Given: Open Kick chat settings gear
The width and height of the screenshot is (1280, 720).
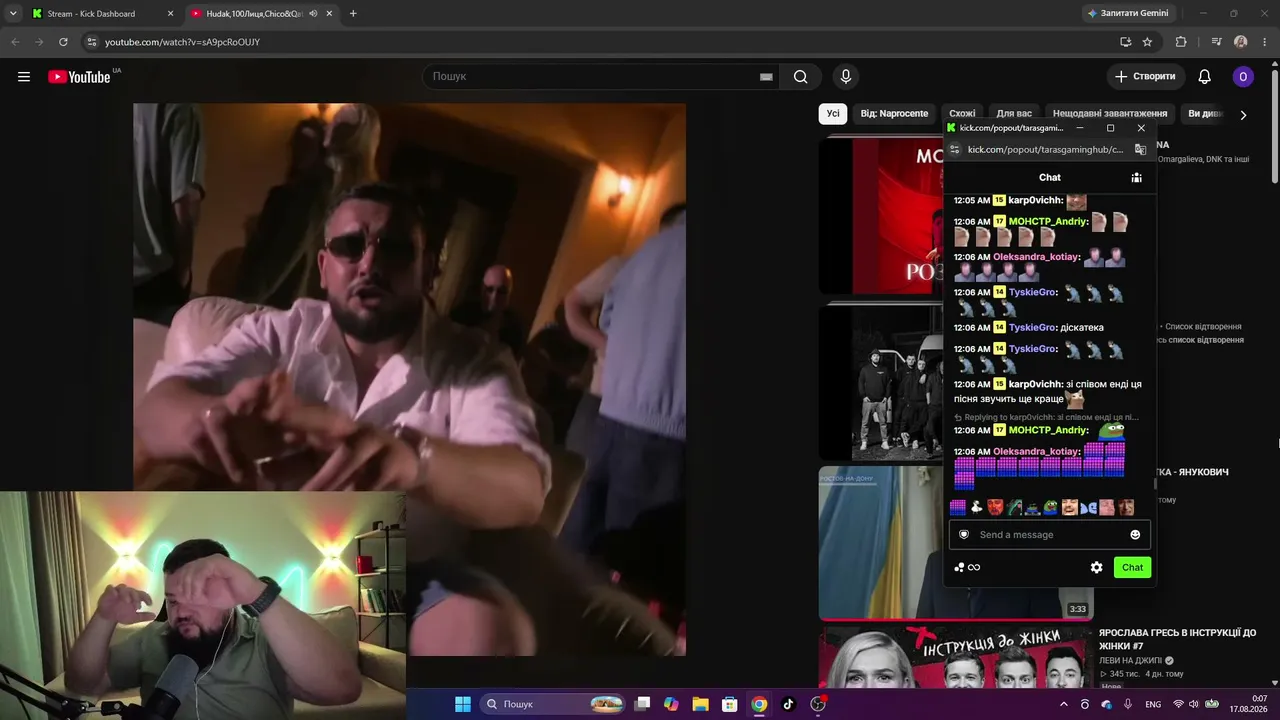Looking at the screenshot, I should click(1097, 567).
